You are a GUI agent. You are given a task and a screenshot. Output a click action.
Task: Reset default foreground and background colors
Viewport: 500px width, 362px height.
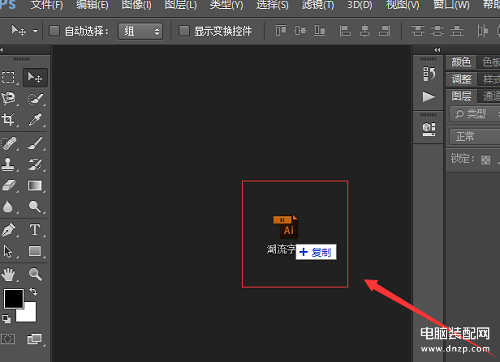[x=6, y=319]
